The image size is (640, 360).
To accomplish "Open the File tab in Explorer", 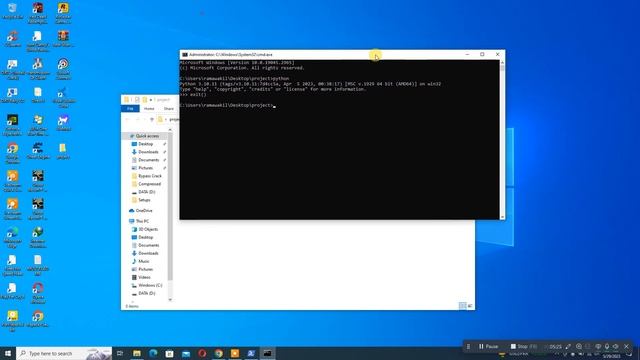I will coord(130,109).
